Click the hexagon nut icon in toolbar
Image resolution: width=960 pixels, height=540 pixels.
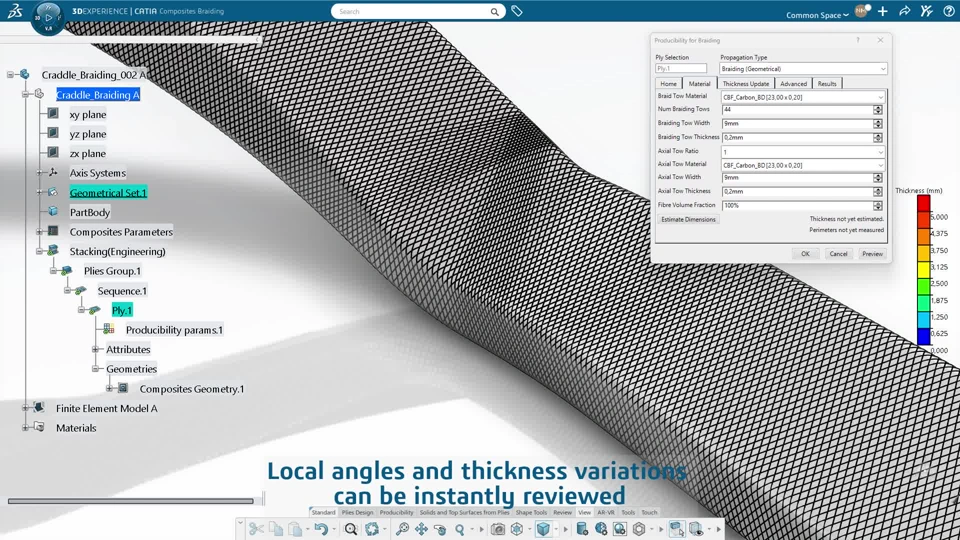(639, 528)
